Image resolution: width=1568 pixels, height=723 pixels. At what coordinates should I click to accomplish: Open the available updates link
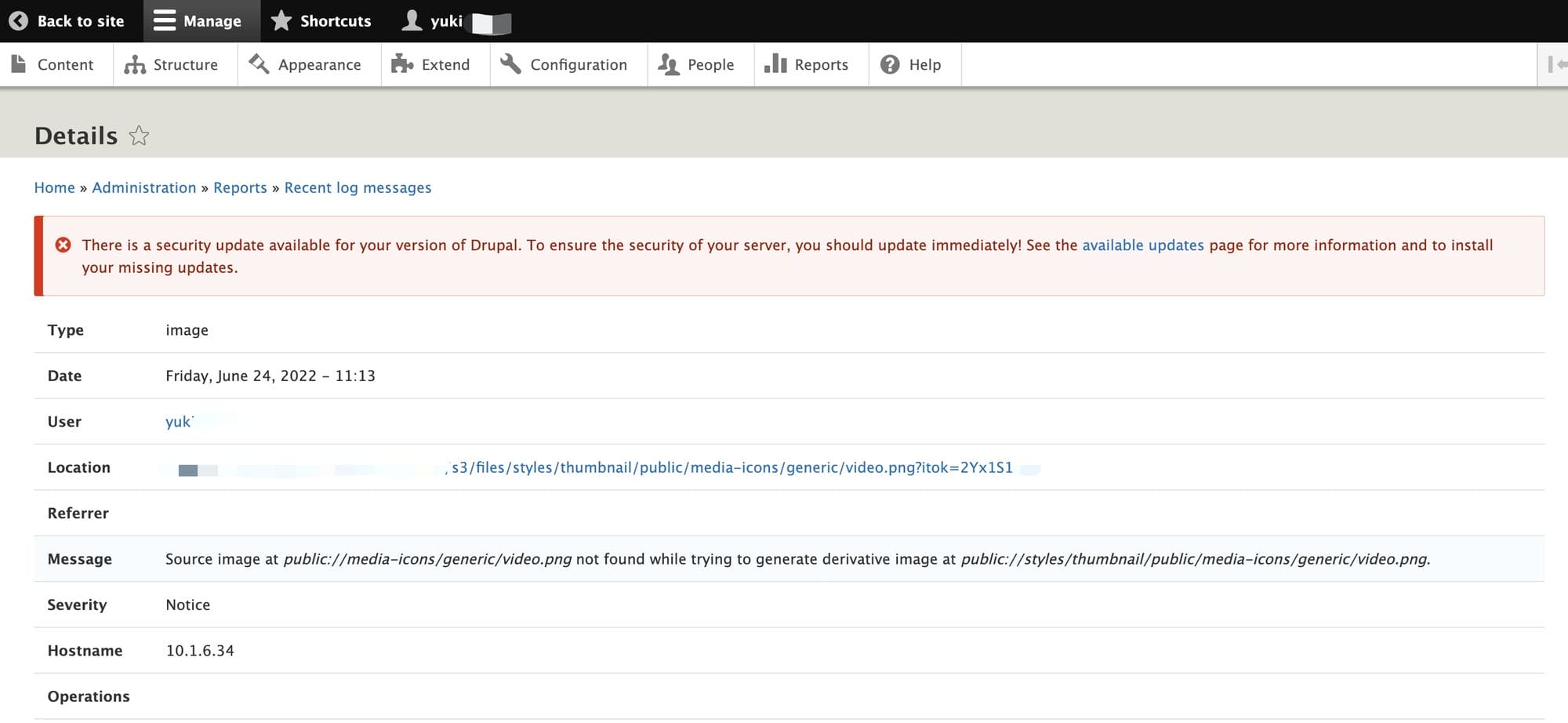click(1143, 245)
